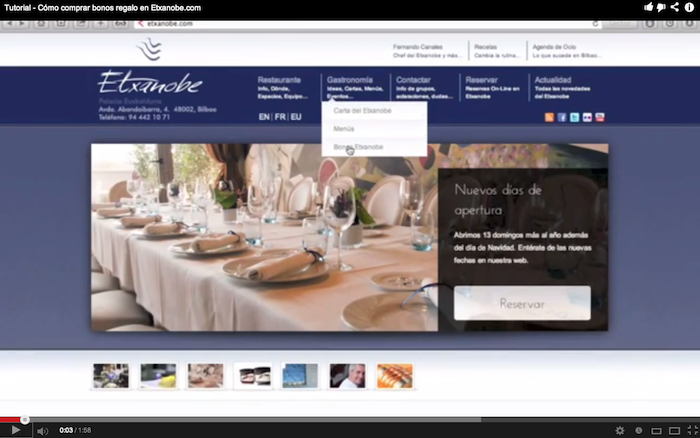The height and width of the screenshot is (438, 700).
Task: Click the Watch Later clock icon
Action: (x=639, y=430)
